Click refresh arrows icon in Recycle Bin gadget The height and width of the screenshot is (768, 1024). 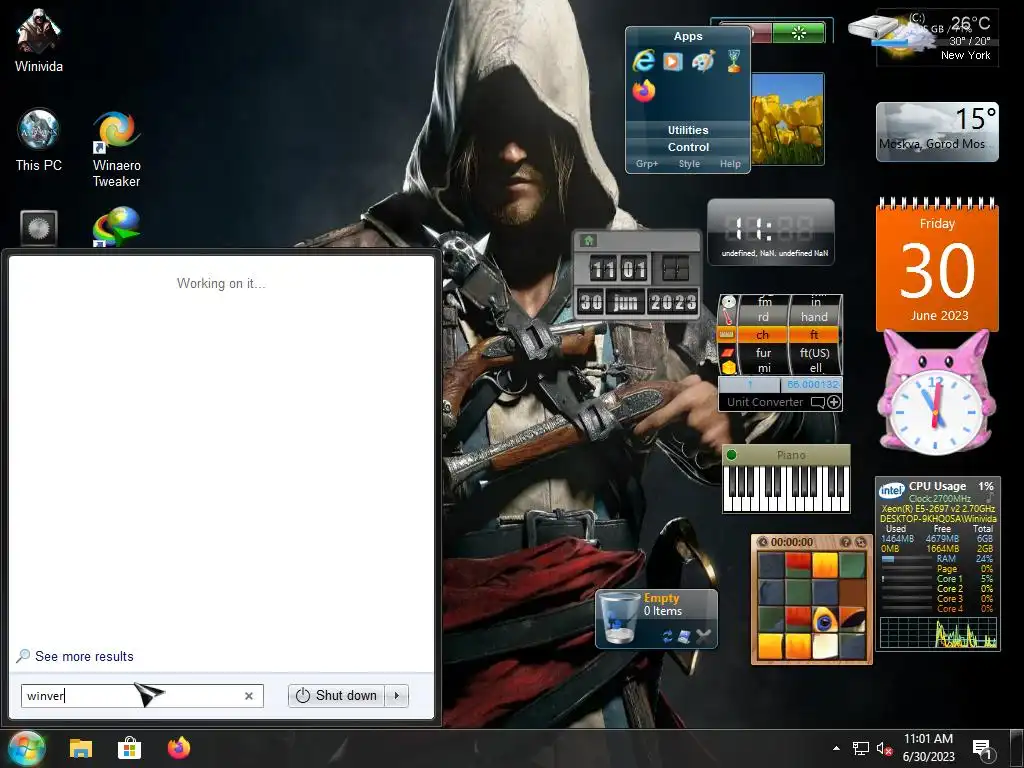667,635
